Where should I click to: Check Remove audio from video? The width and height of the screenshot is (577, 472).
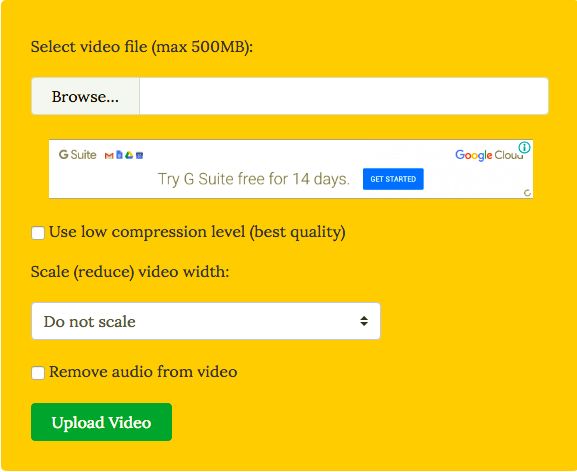pos(38,373)
